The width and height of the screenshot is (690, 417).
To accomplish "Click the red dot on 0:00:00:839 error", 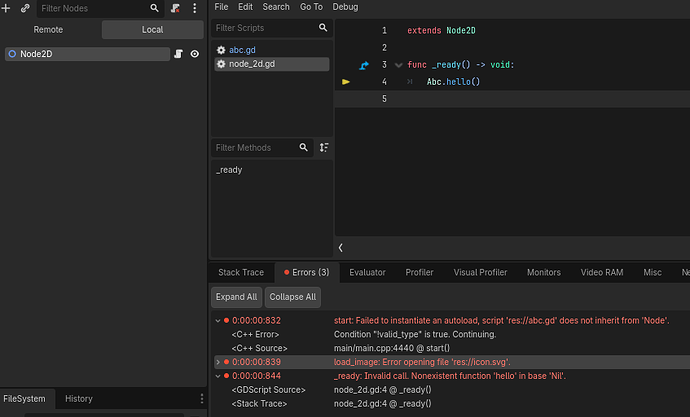I will (x=226, y=362).
